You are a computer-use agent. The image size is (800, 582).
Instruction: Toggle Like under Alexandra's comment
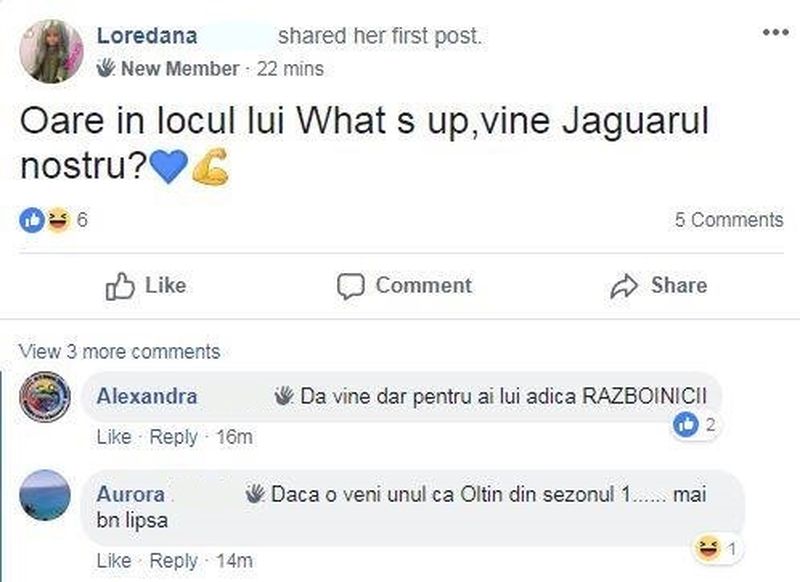(114, 437)
